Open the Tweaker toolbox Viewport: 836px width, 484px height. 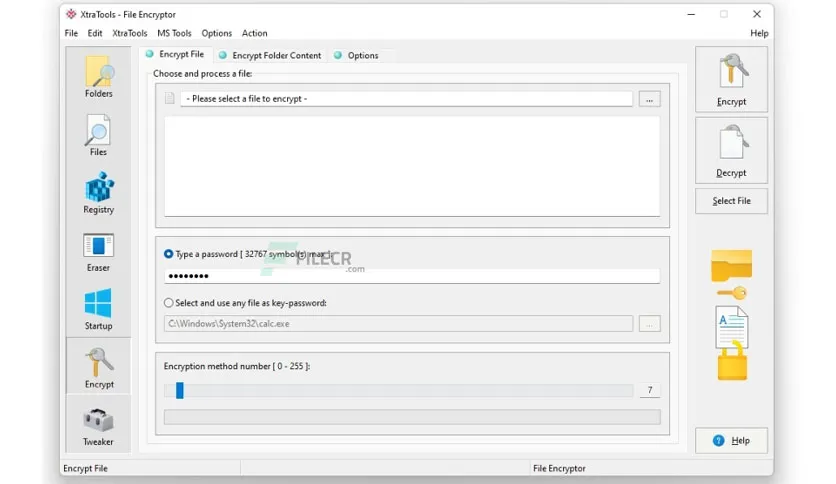[x=99, y=425]
